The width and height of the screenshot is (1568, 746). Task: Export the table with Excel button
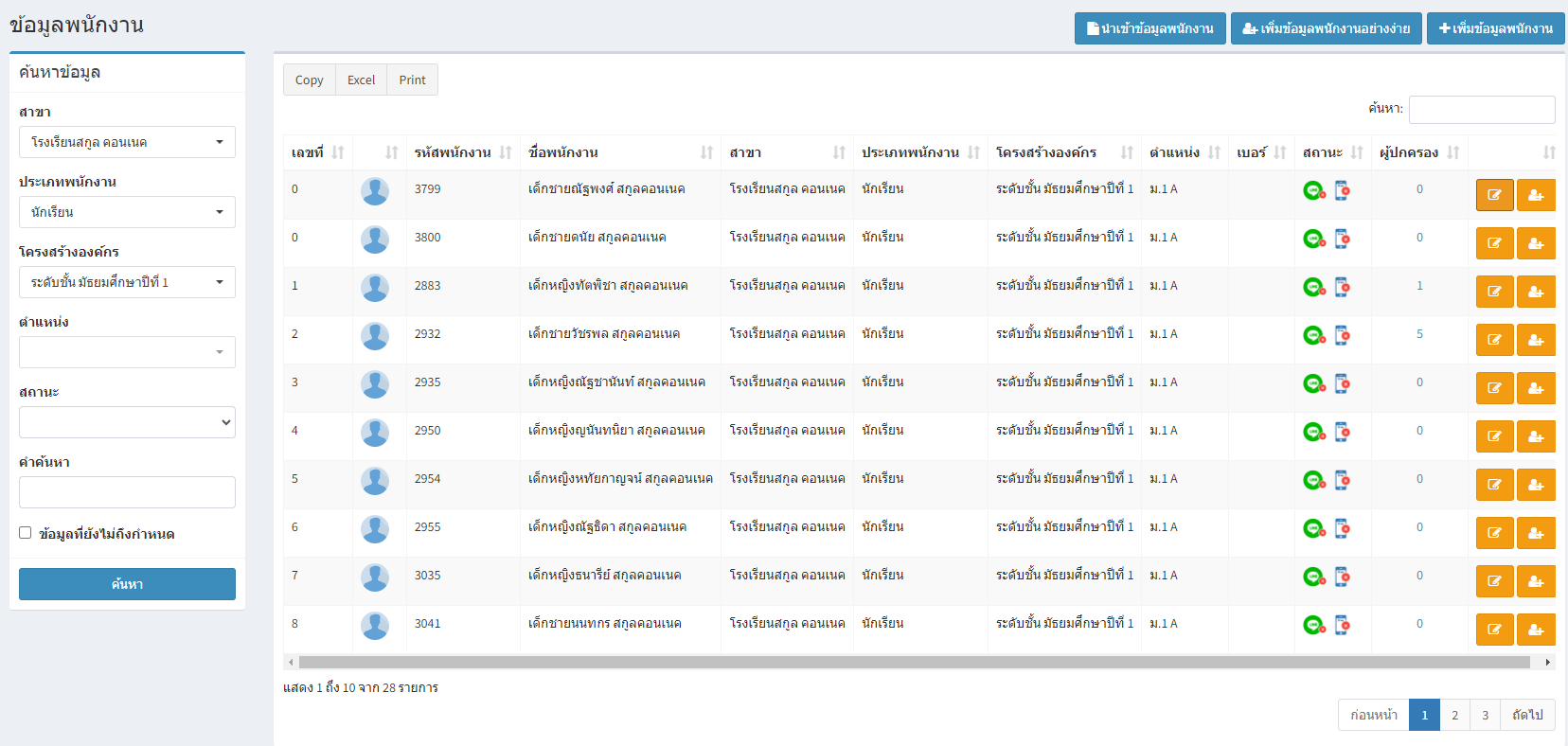361,80
